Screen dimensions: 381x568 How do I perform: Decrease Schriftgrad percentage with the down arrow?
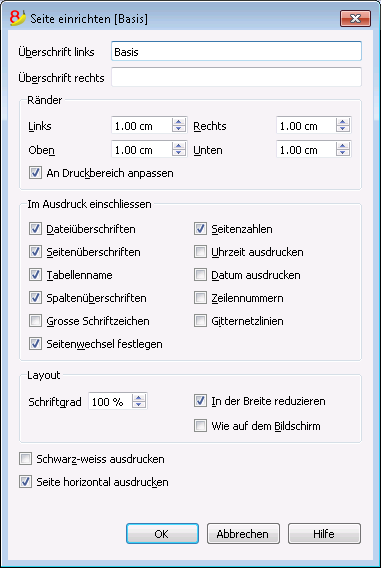click(x=139, y=405)
